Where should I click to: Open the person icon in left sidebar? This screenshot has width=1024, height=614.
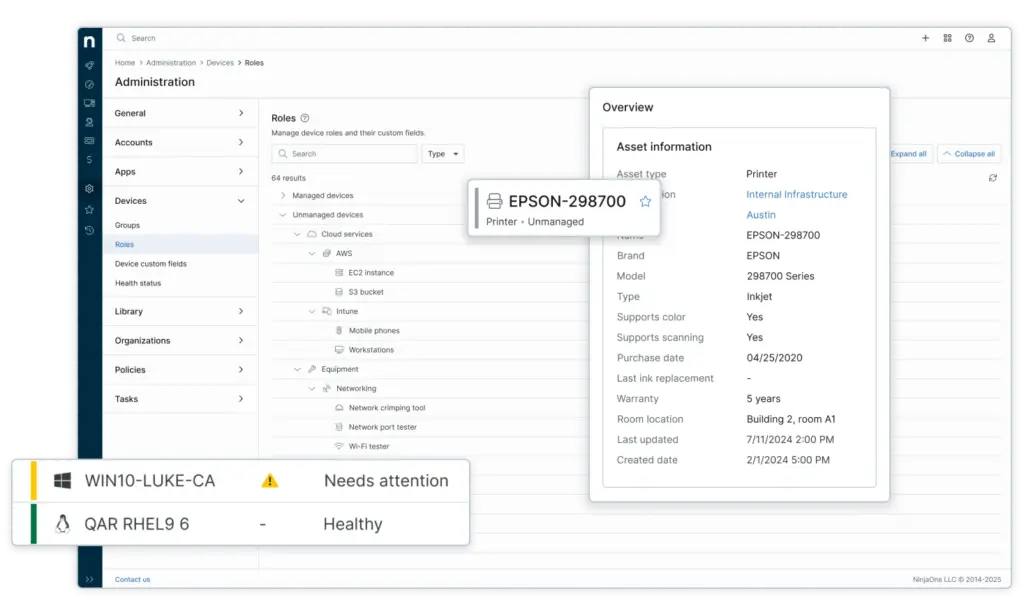(x=89, y=122)
